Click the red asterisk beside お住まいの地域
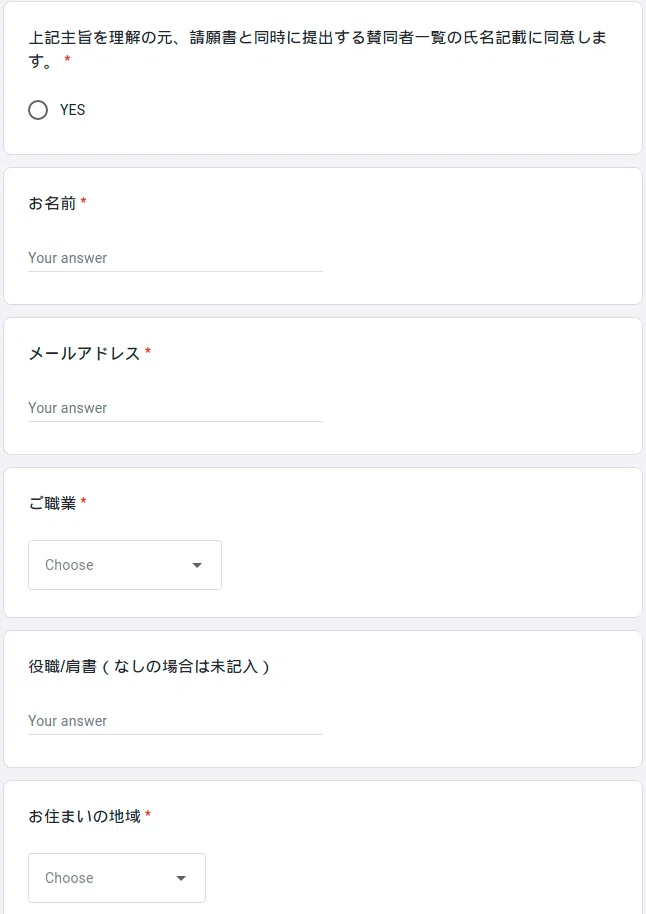The height and width of the screenshot is (914, 646). coord(148,814)
